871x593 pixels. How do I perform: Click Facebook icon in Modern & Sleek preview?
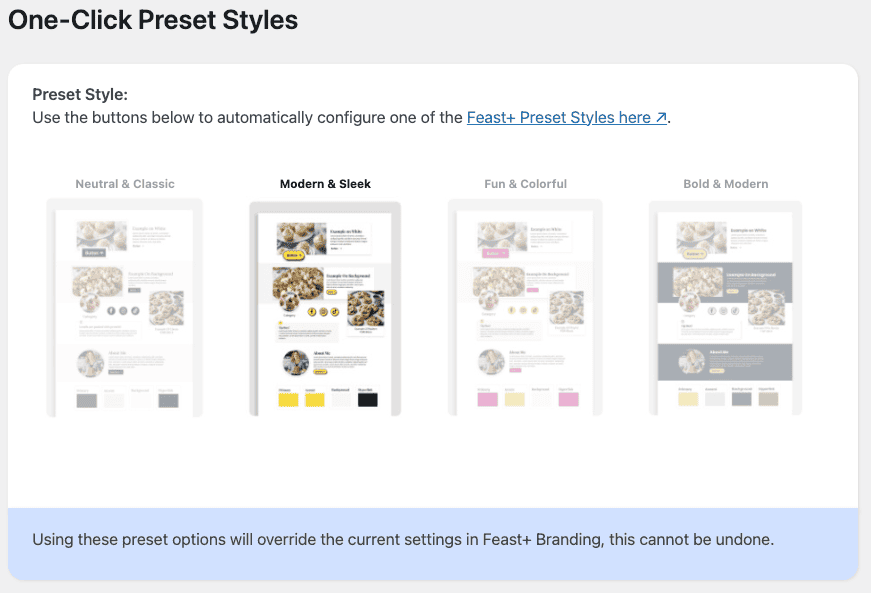(x=311, y=311)
